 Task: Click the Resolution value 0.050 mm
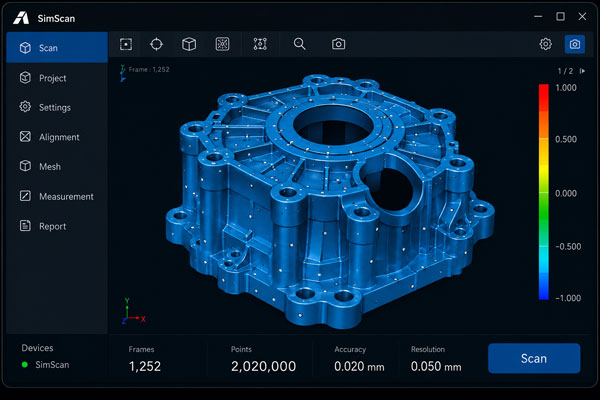click(436, 366)
